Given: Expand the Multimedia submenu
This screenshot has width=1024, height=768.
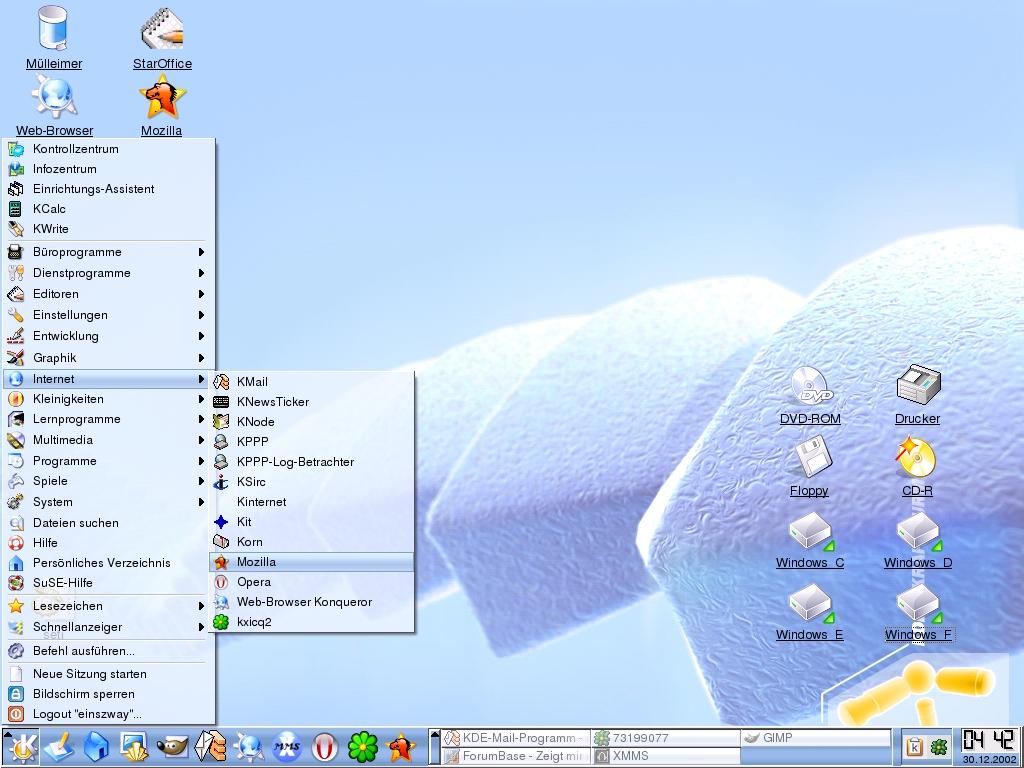Looking at the screenshot, I should tap(108, 440).
